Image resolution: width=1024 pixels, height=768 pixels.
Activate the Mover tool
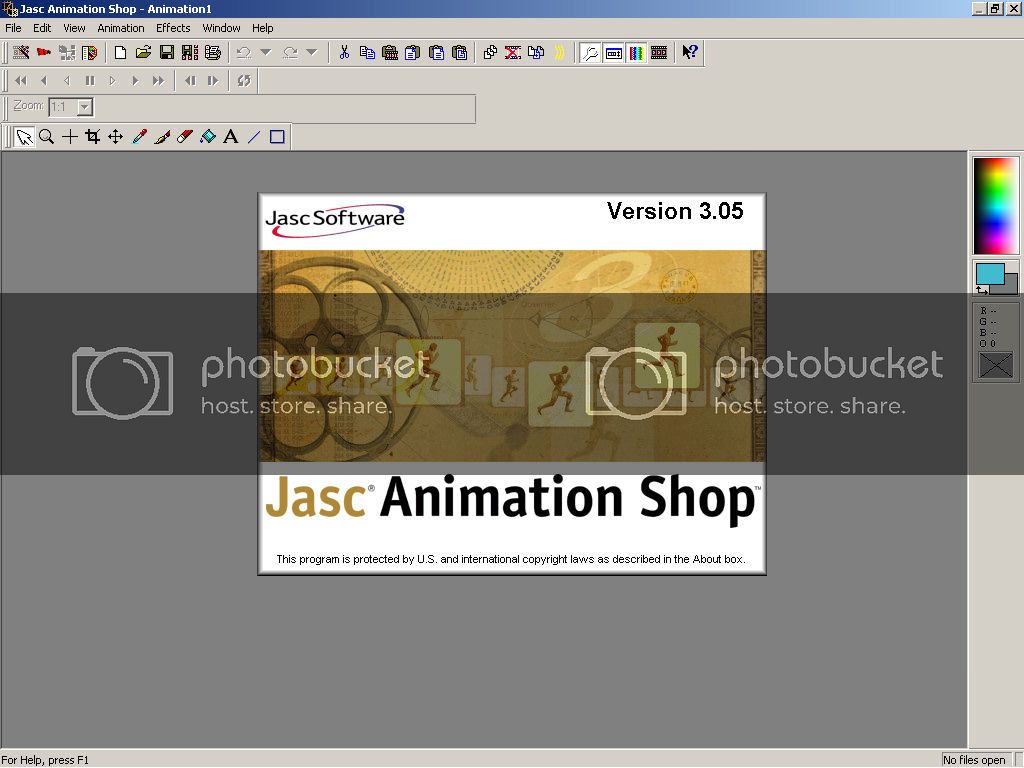(115, 137)
